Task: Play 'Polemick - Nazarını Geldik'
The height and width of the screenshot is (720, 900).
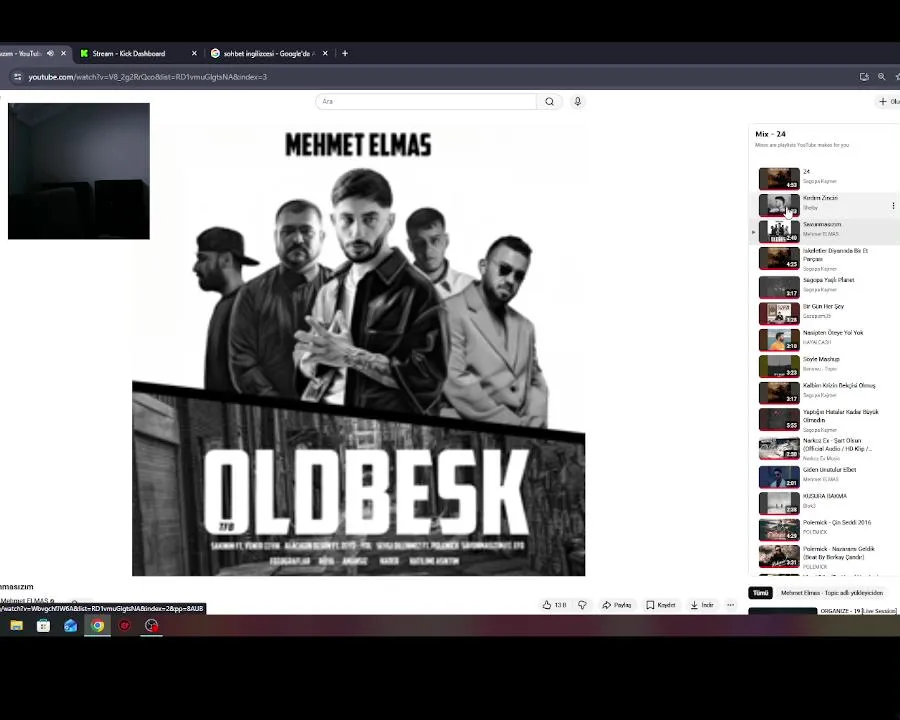Action: [824, 556]
